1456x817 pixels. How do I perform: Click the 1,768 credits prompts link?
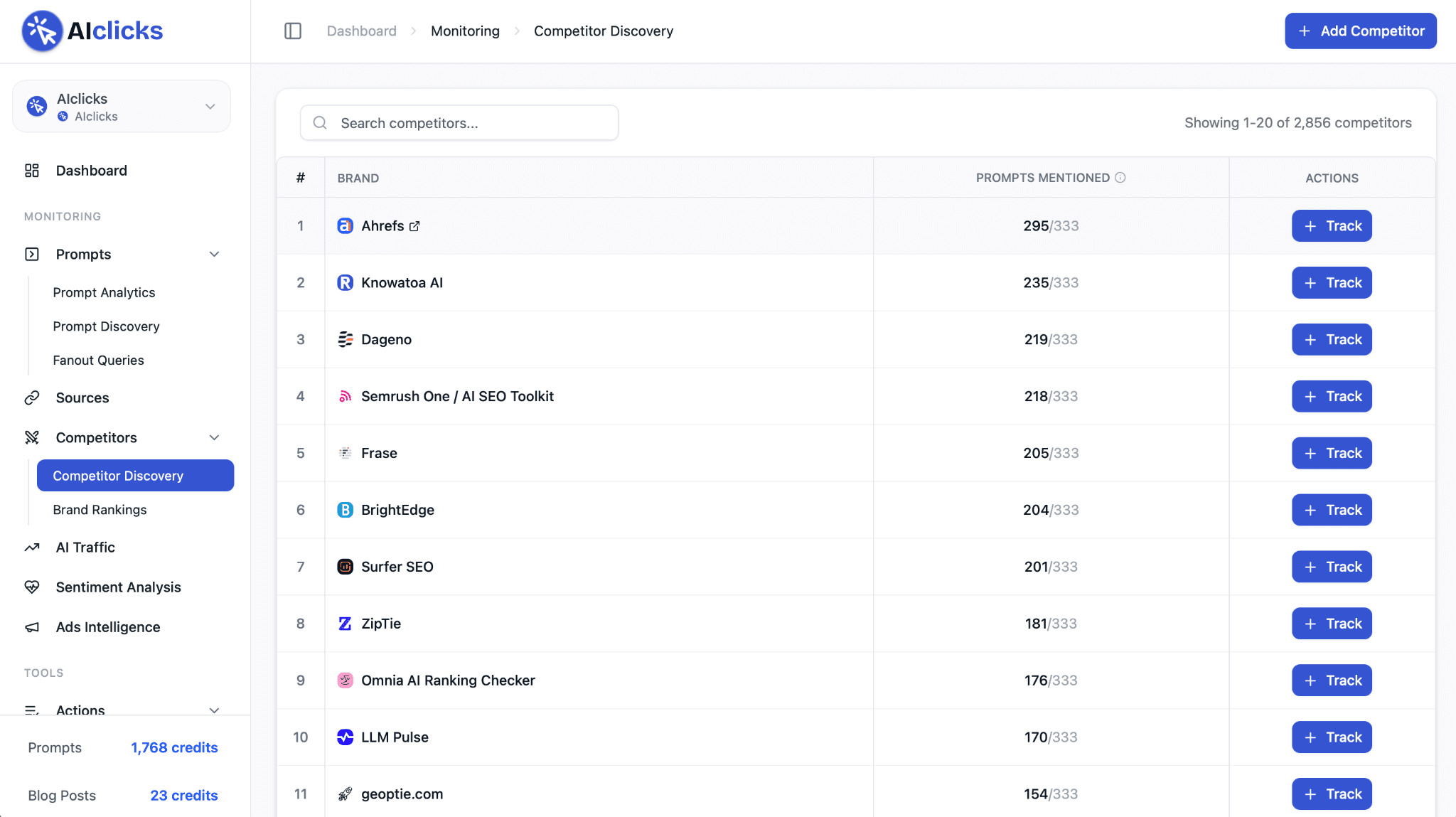174,747
